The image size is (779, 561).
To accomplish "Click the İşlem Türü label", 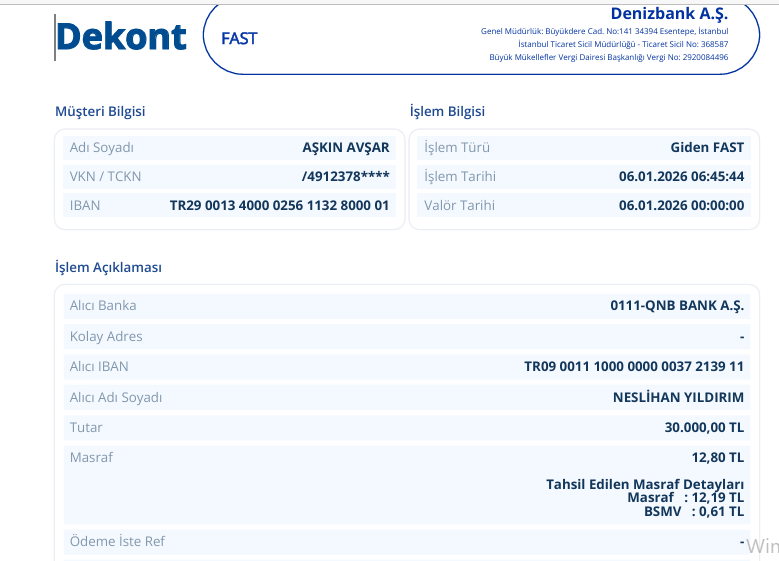I will pyautogui.click(x=457, y=148).
